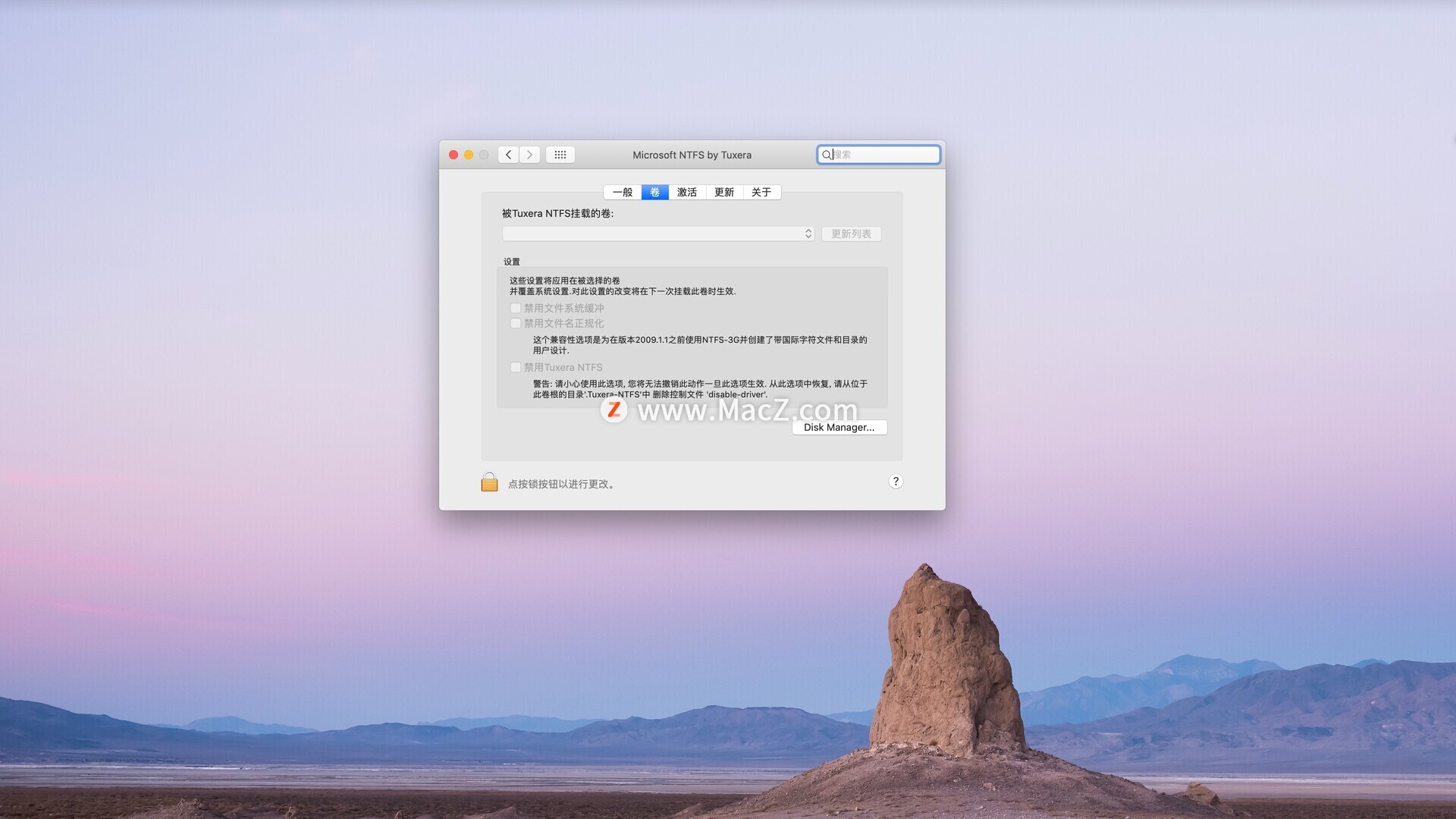
Task: Open Disk Manager...
Action: coord(839,428)
